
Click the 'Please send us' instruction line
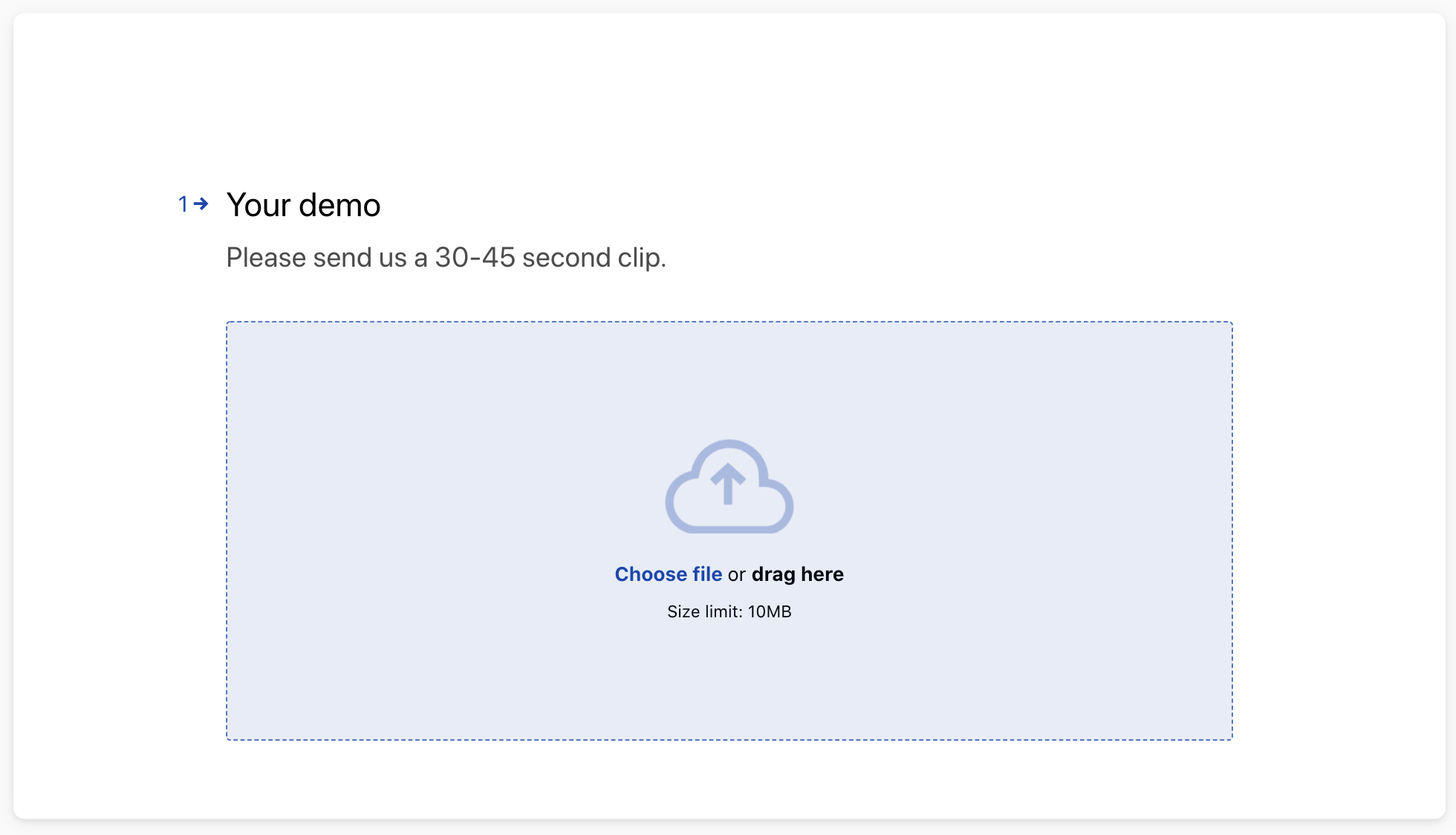click(446, 258)
